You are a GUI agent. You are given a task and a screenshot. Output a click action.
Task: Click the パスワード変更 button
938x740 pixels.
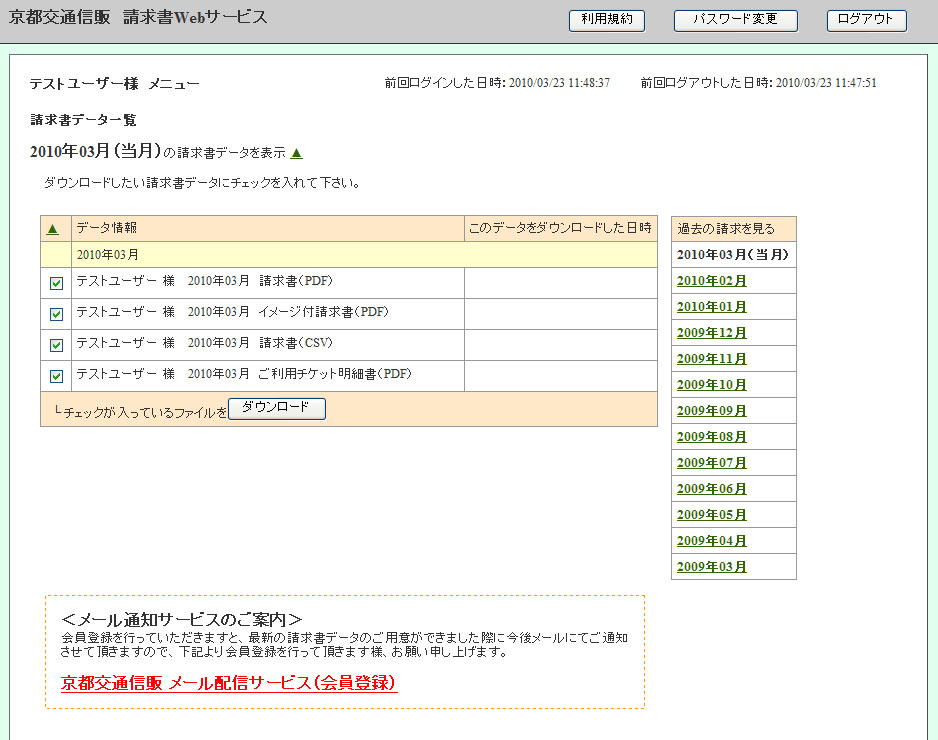click(735, 20)
